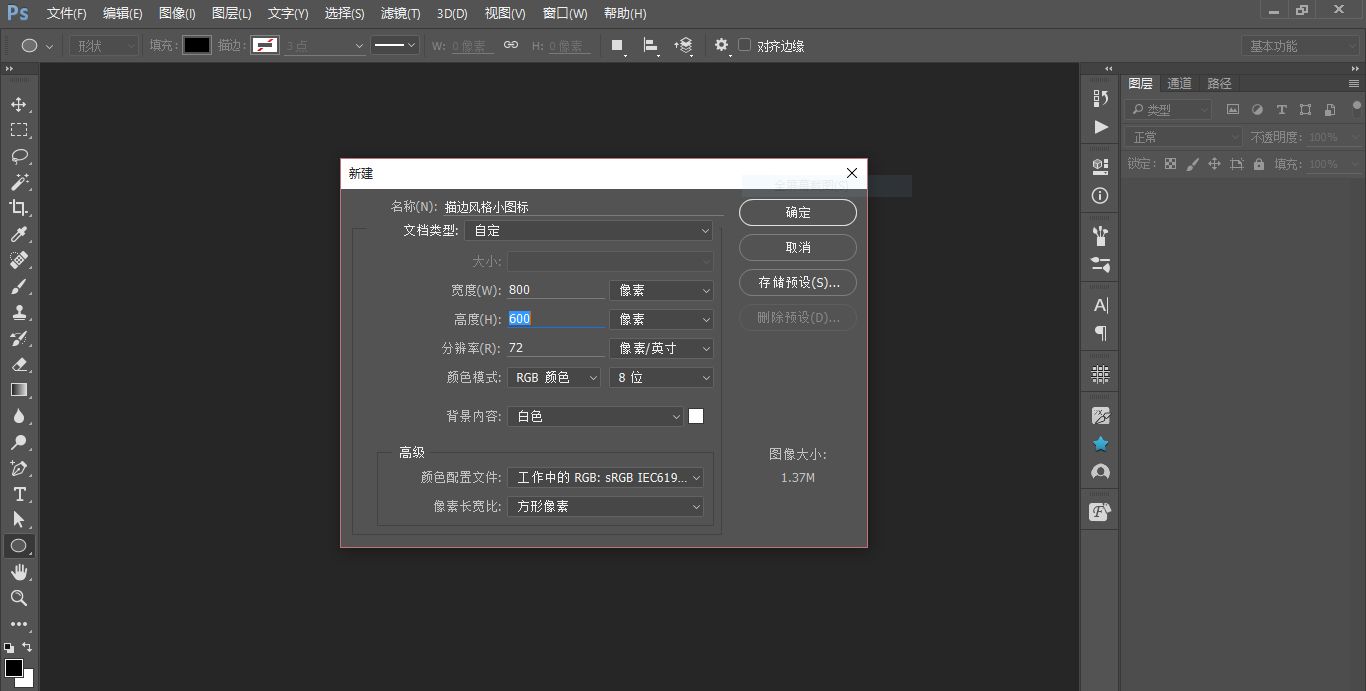This screenshot has height=691, width=1366.
Task: Select the Hand tool
Action: [19, 572]
